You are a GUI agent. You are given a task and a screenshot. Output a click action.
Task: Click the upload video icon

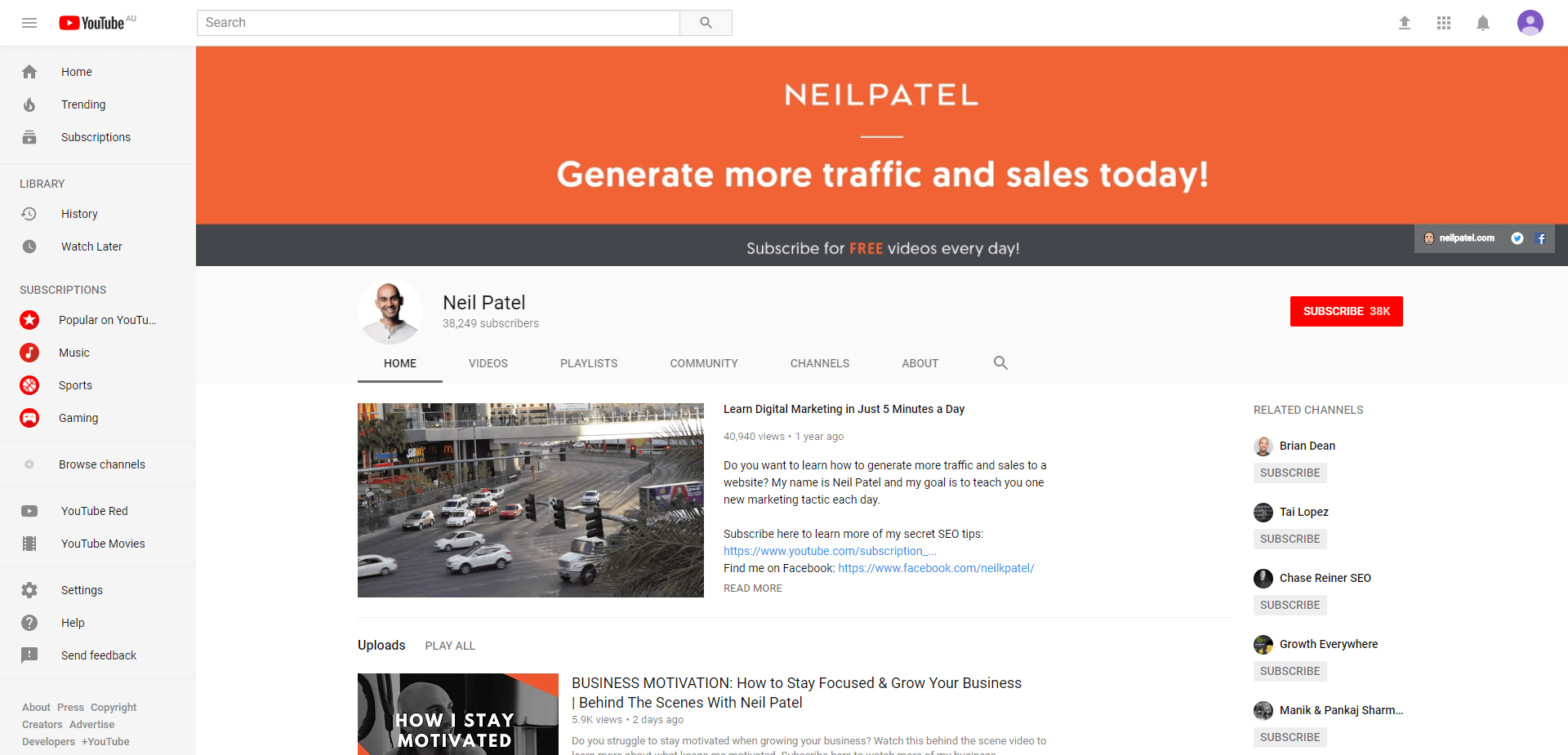(x=1405, y=23)
